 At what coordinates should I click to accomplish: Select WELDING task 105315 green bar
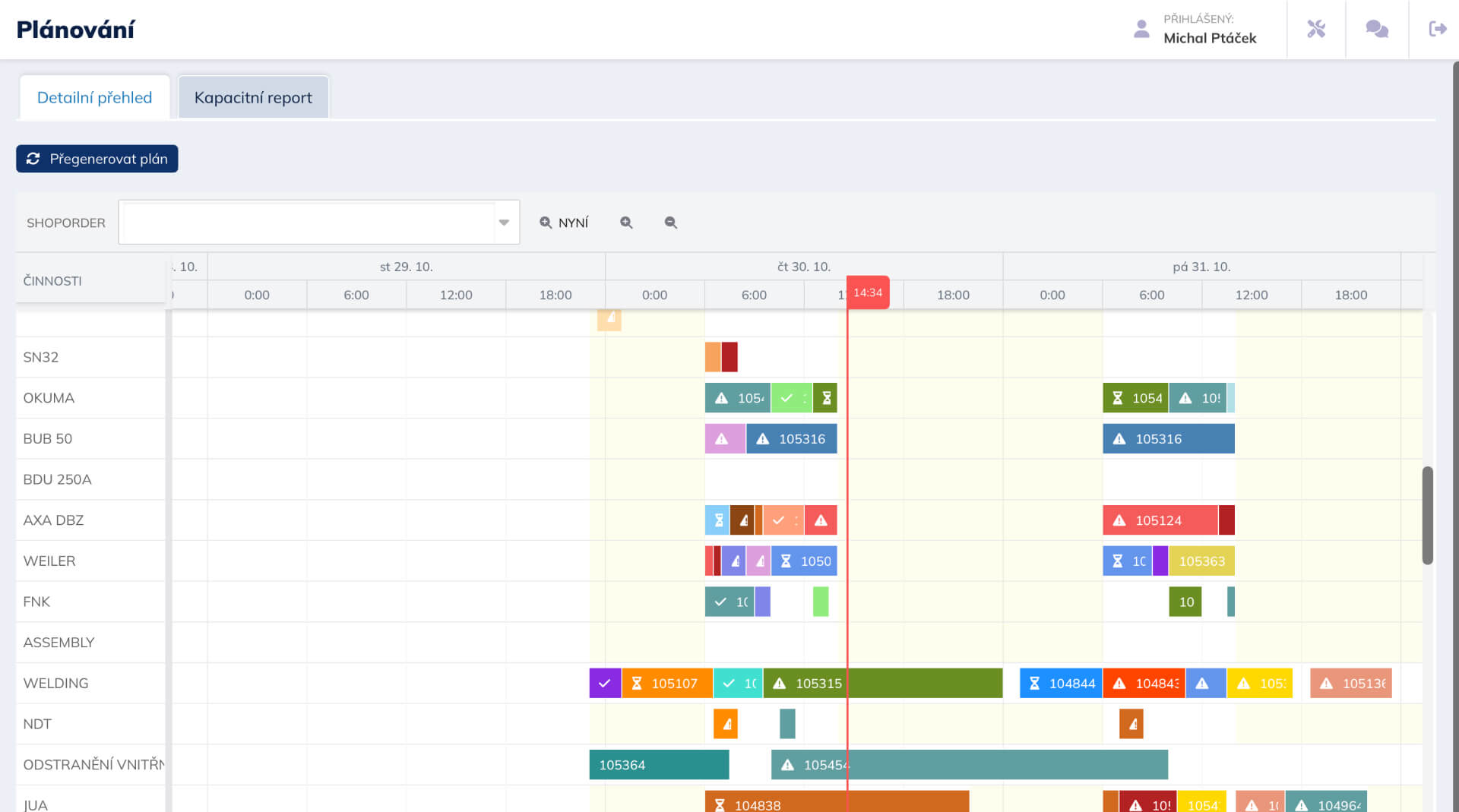coord(883,683)
